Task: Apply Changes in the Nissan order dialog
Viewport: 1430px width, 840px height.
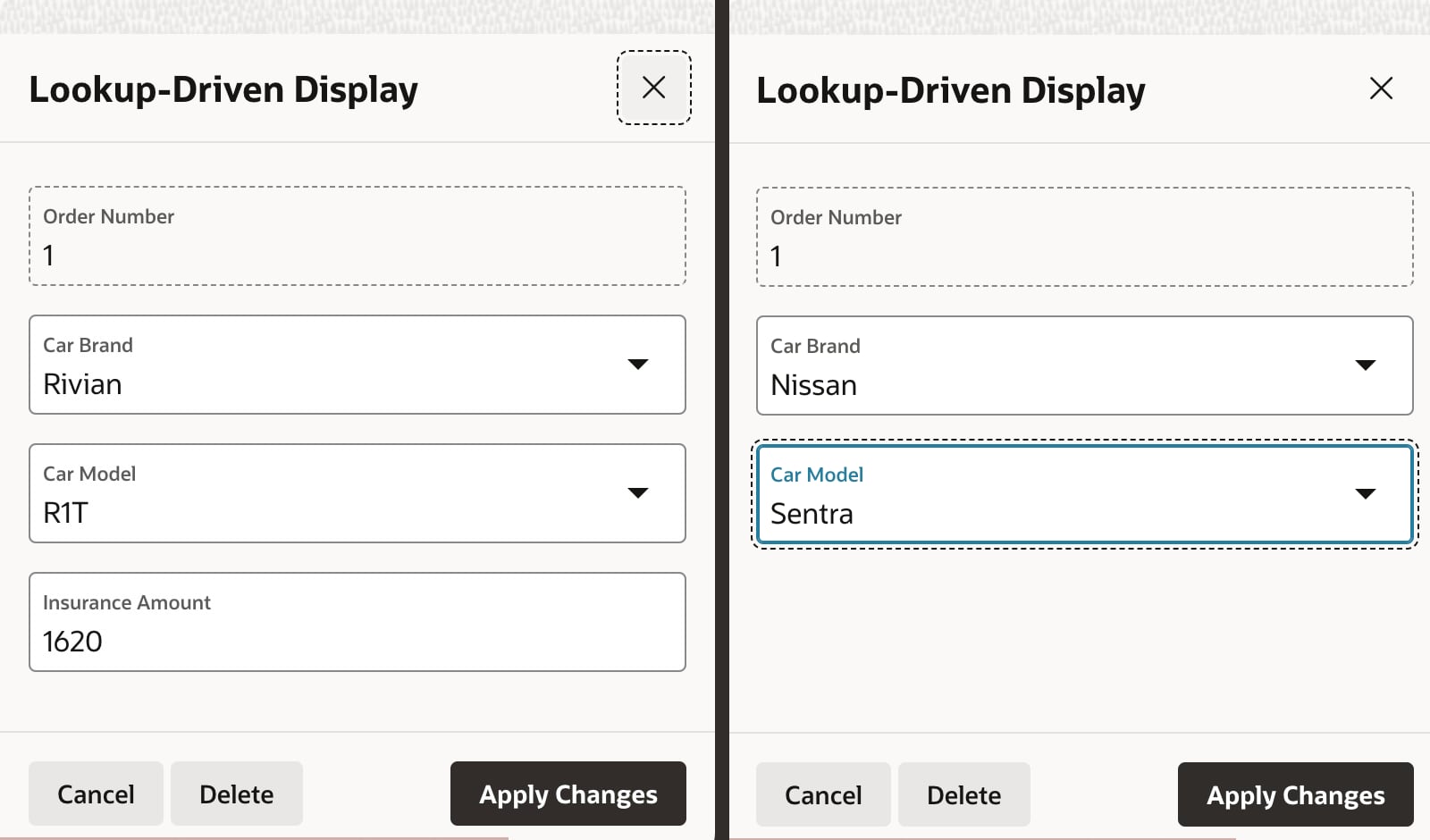Action: click(1295, 795)
